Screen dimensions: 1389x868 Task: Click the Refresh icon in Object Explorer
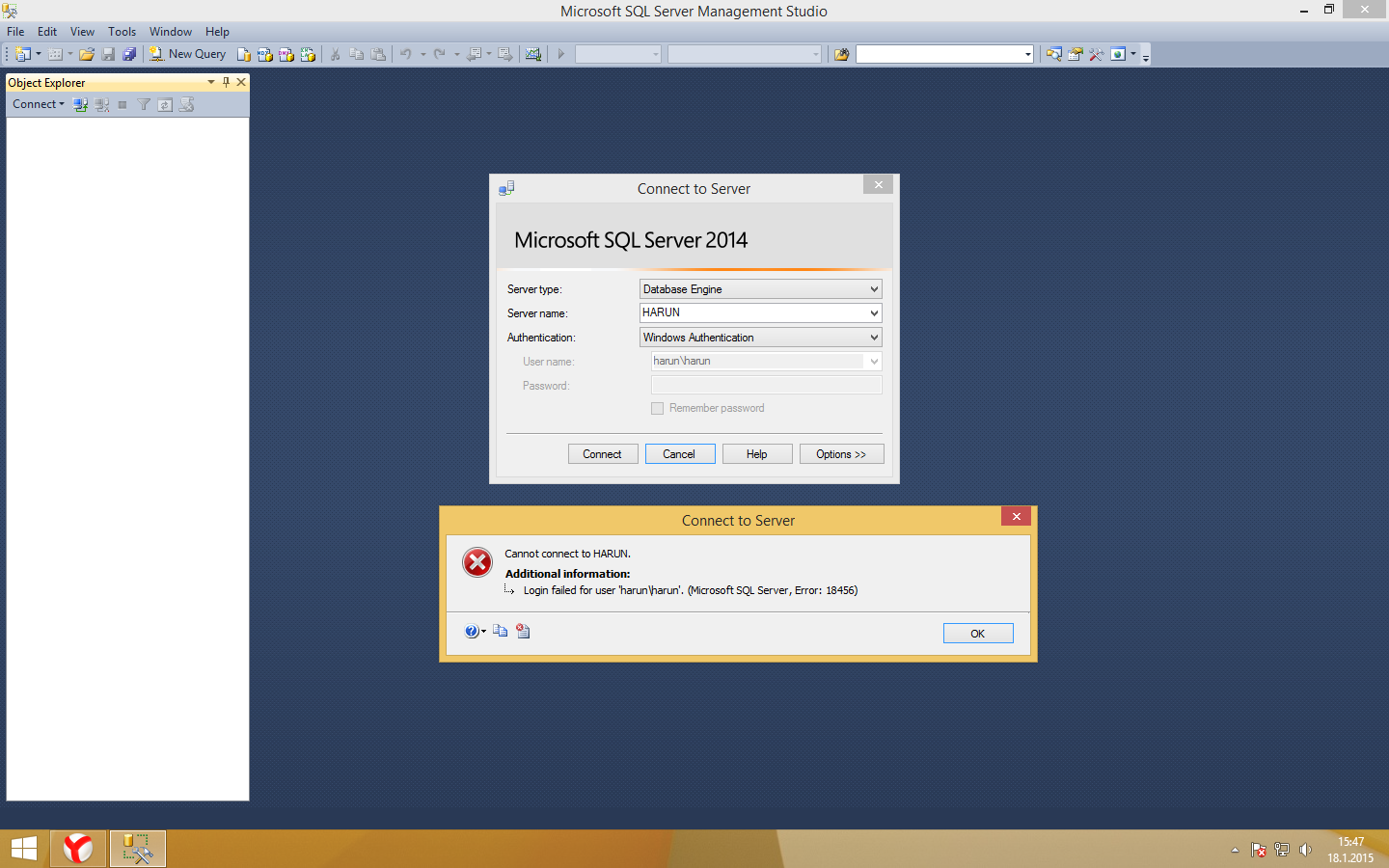[x=165, y=104]
